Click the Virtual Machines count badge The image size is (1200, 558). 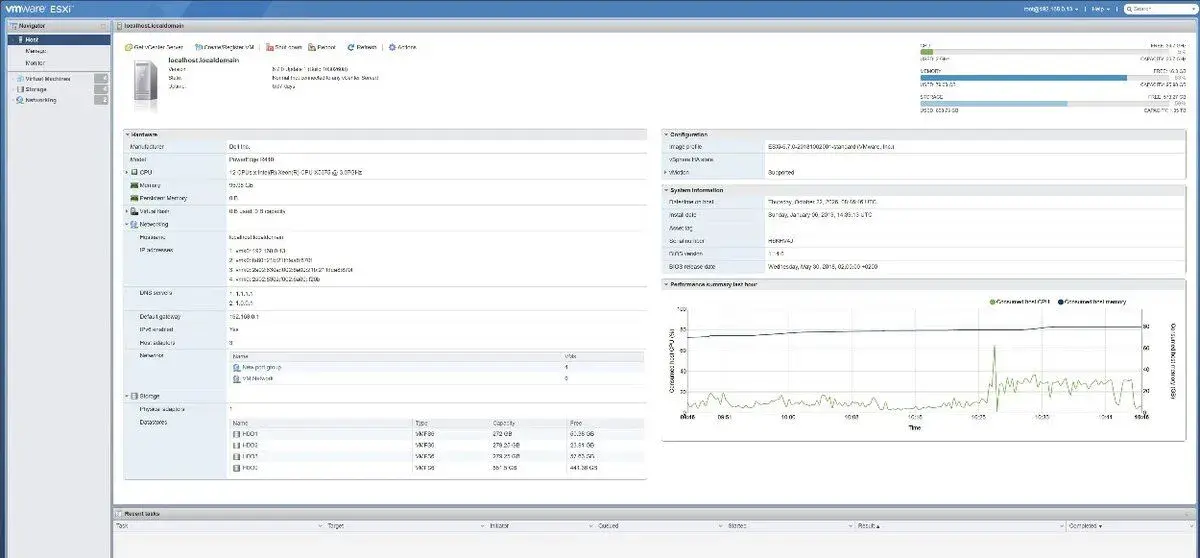click(x=101, y=77)
